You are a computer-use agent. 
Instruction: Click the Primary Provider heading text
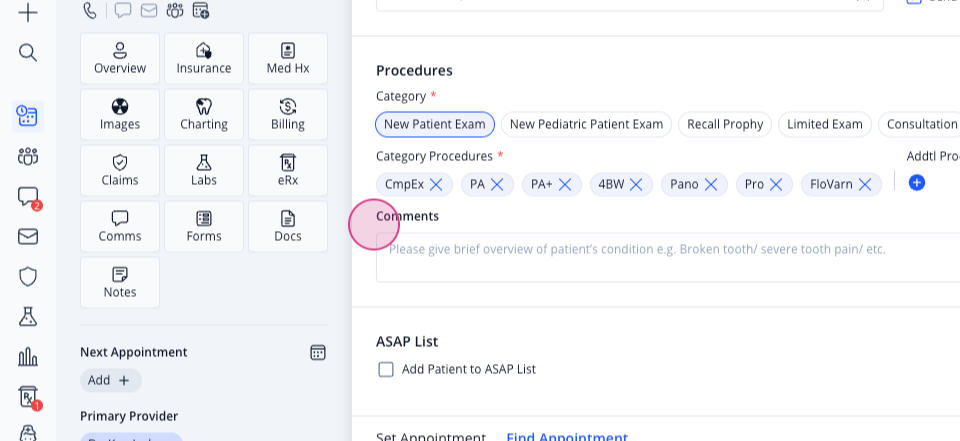pyautogui.click(x=129, y=416)
